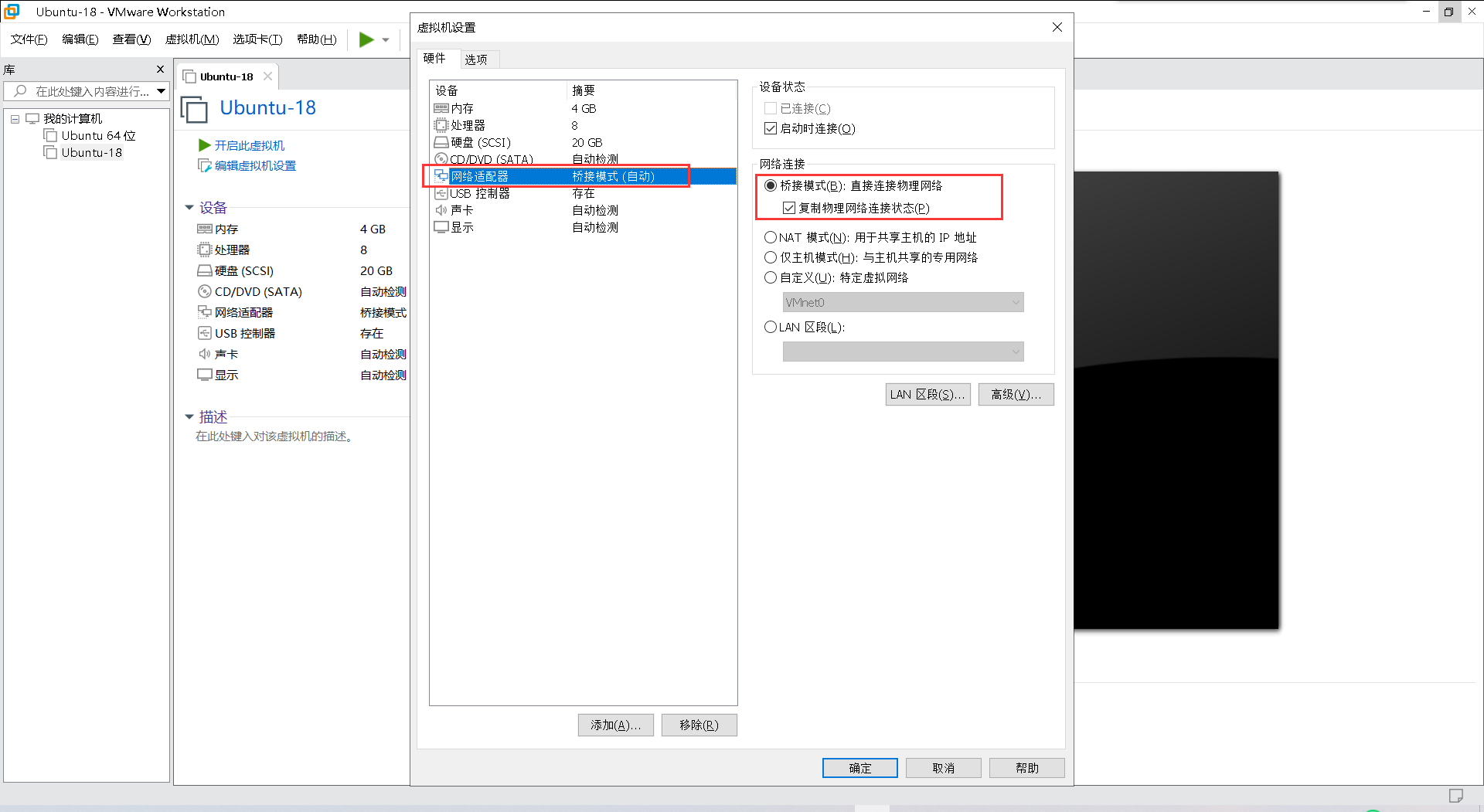Click the edit-settings icon beside 编辑虚拟机设置
Screen dimensions: 1484x812
coord(205,165)
